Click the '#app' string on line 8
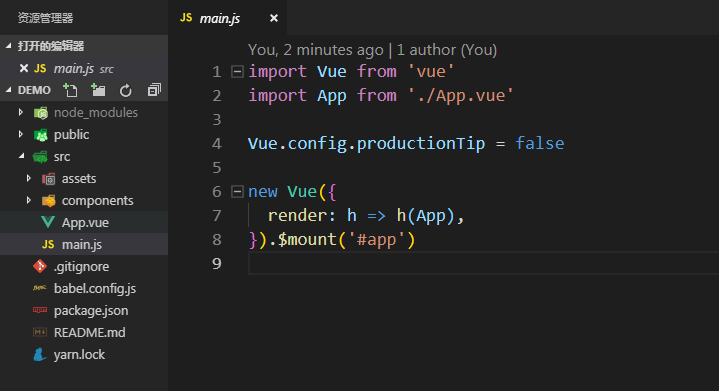 [376, 240]
